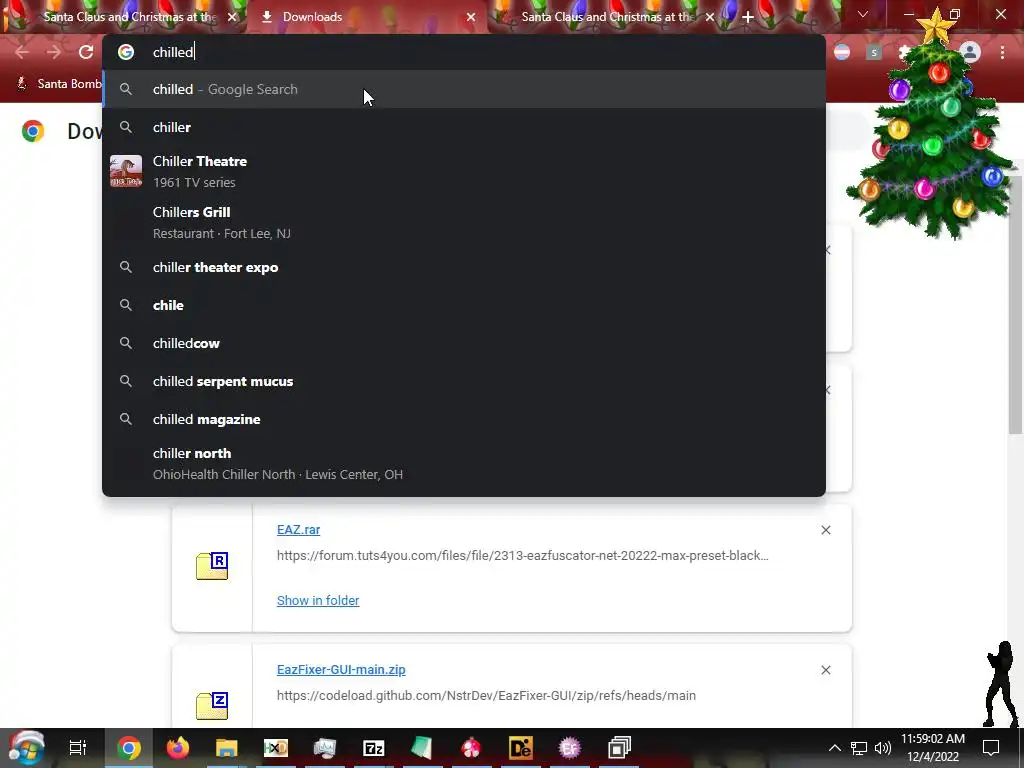Click the Google icon in the address bar
Viewport: 1024px width, 768px height.
(x=126, y=52)
